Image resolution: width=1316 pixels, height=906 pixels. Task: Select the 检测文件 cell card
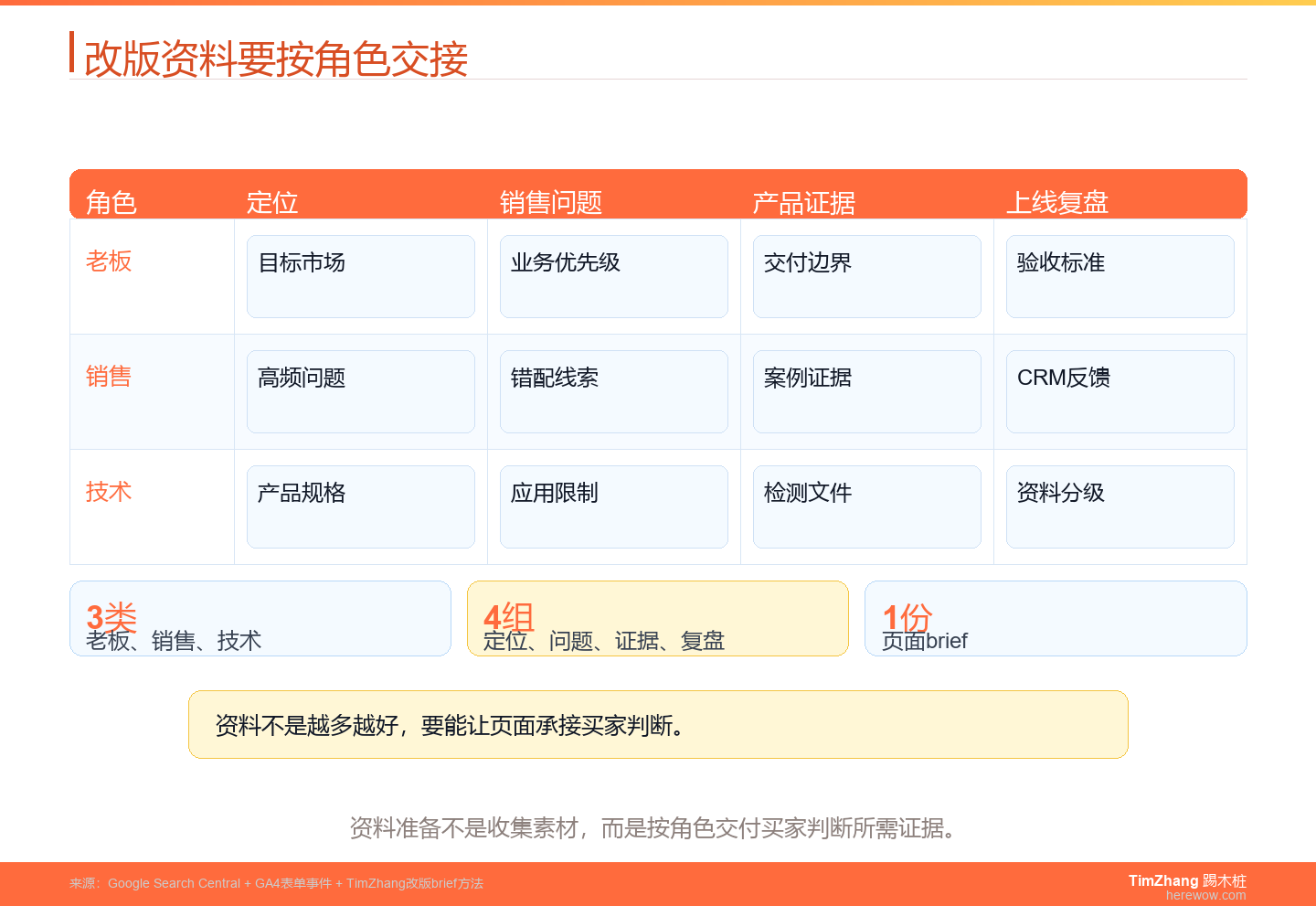(867, 507)
